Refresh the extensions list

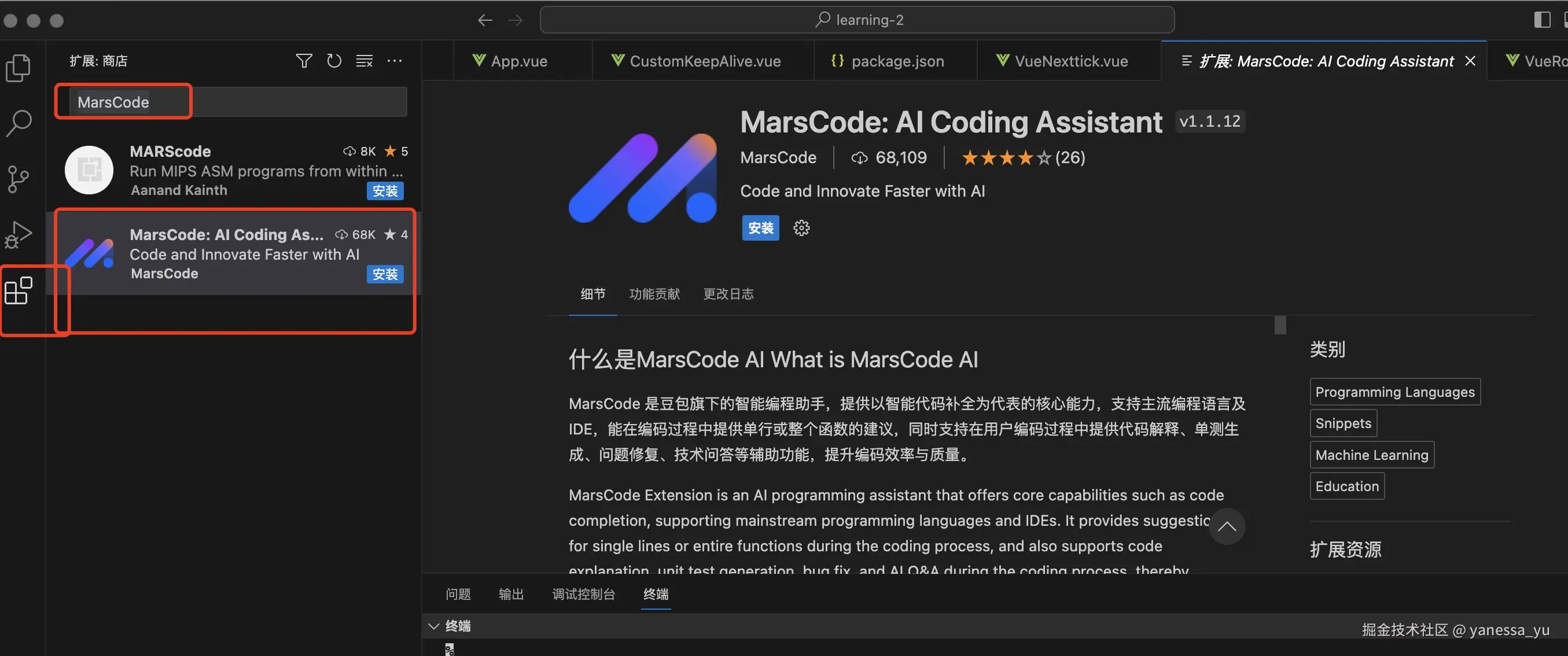(x=334, y=61)
